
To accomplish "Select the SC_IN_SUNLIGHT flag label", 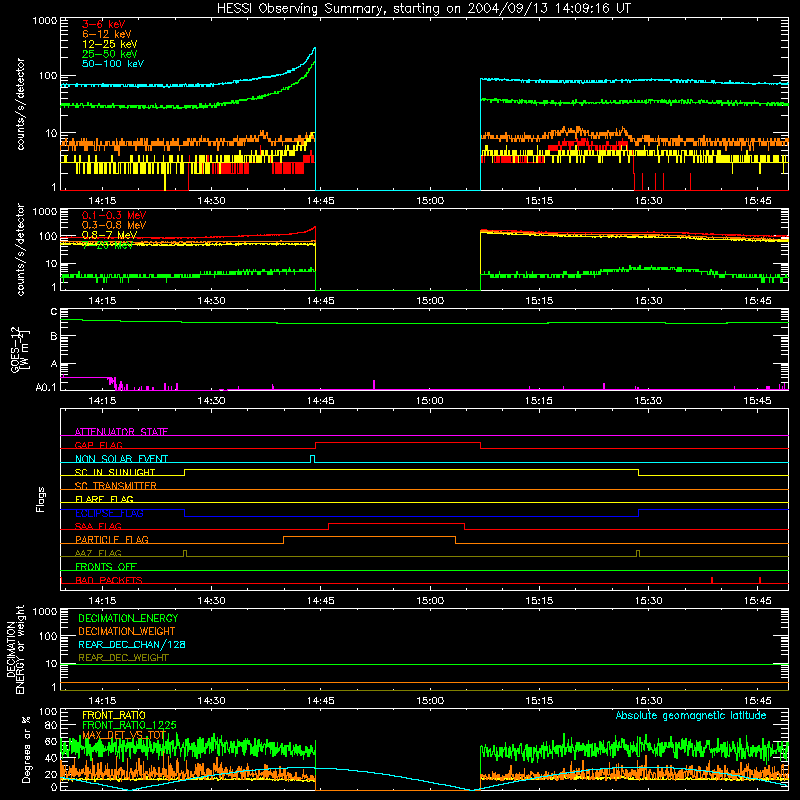I will [x=115, y=472].
